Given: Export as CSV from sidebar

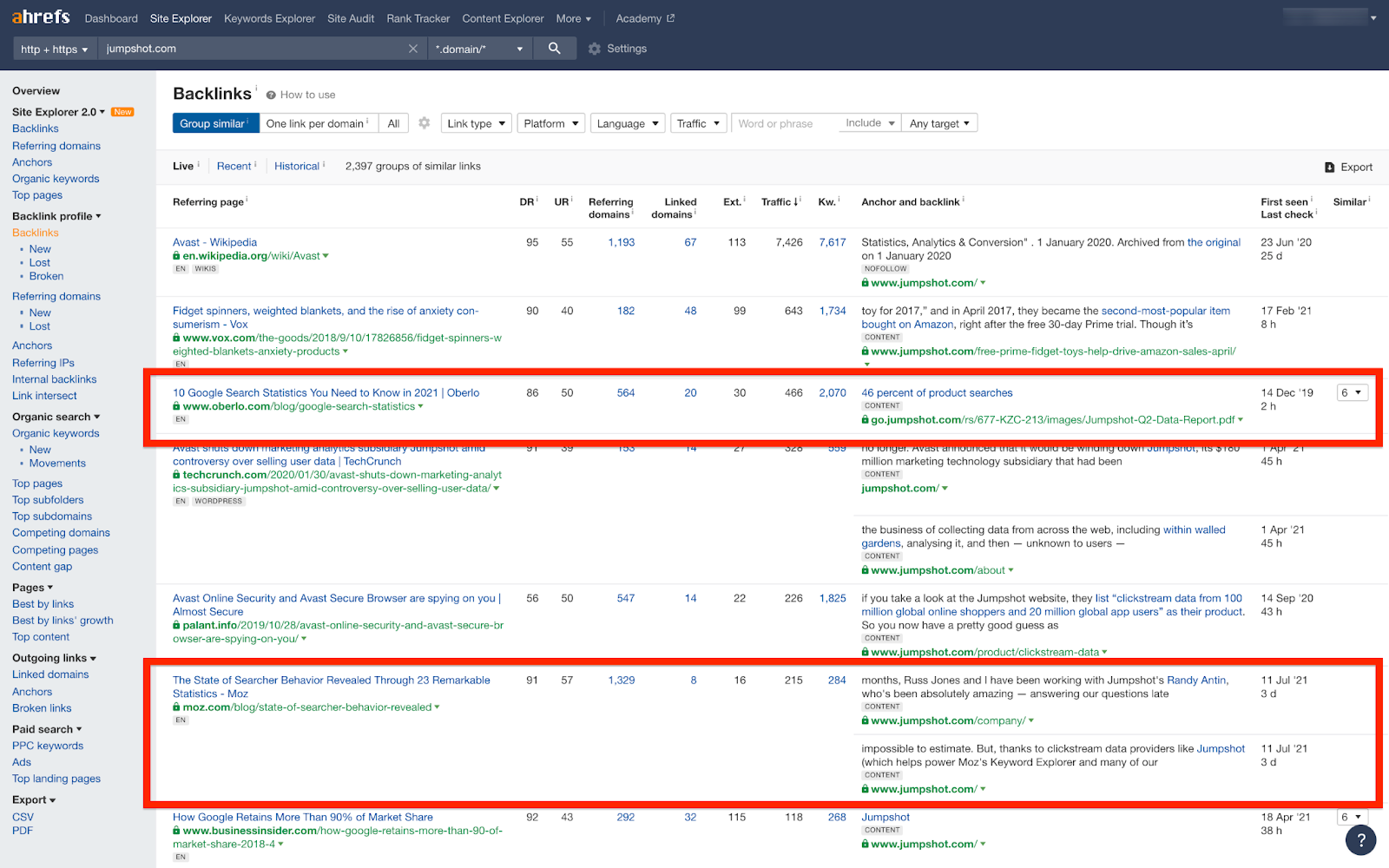Looking at the screenshot, I should [23, 817].
